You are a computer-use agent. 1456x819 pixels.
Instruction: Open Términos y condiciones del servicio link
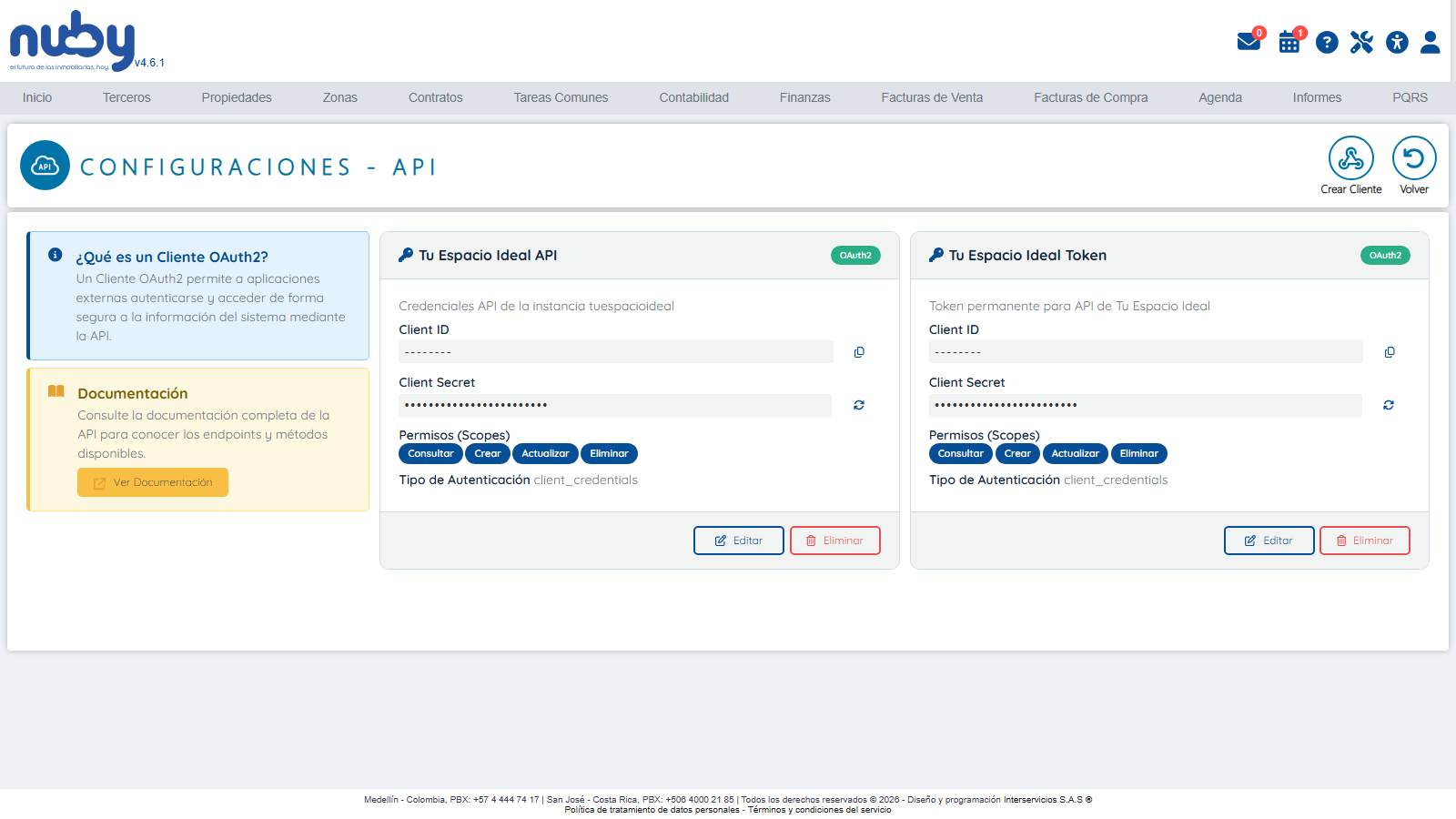tap(819, 810)
